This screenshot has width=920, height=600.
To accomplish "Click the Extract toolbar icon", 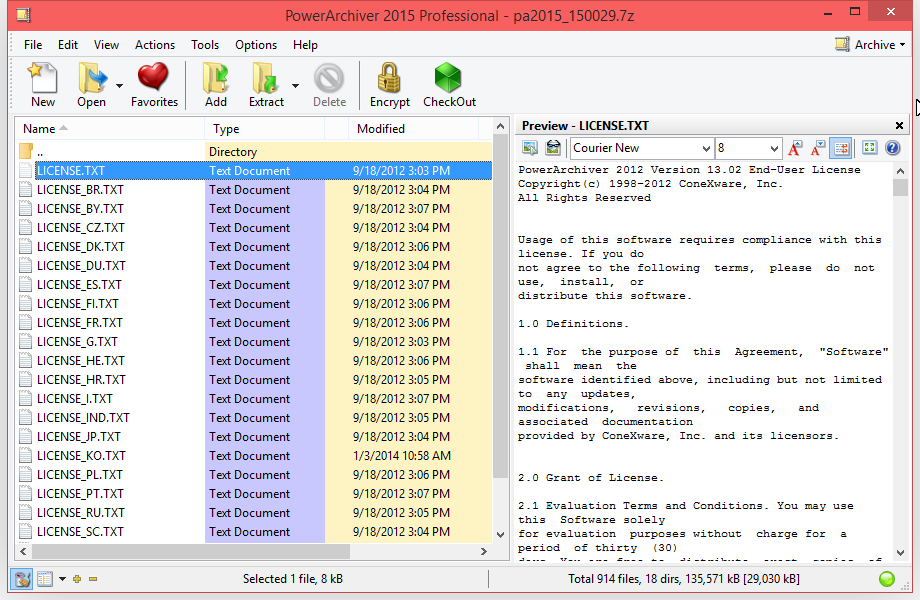I will [x=265, y=78].
